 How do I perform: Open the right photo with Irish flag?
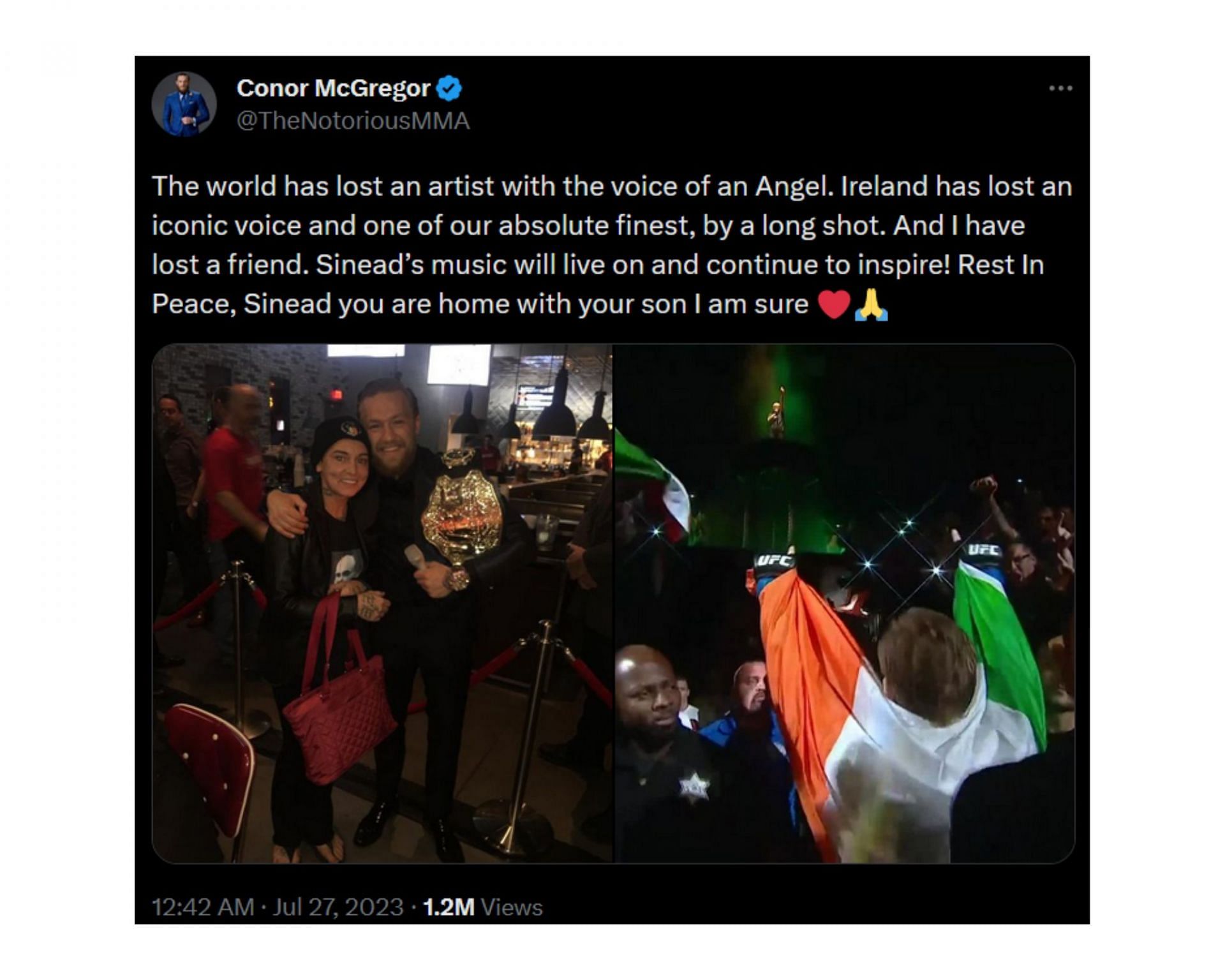844,604
